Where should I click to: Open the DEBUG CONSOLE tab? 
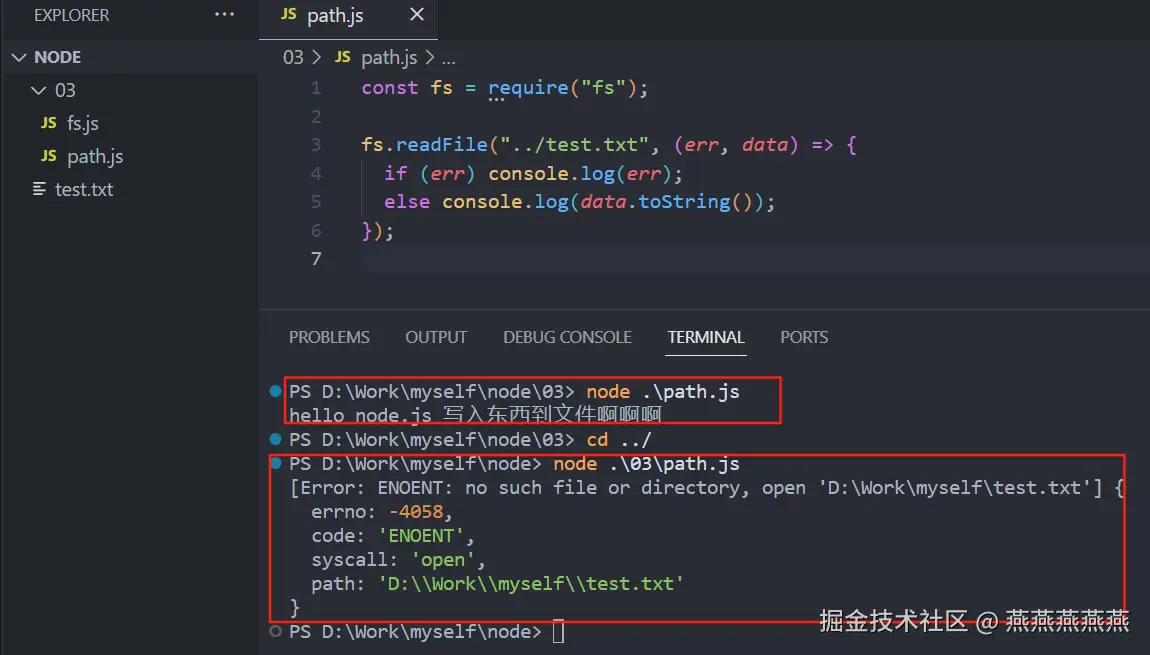(x=567, y=337)
